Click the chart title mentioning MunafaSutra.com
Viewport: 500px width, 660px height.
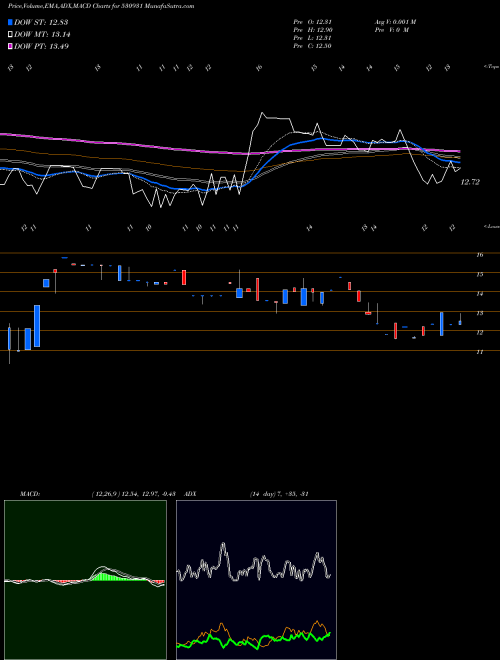point(101,6)
